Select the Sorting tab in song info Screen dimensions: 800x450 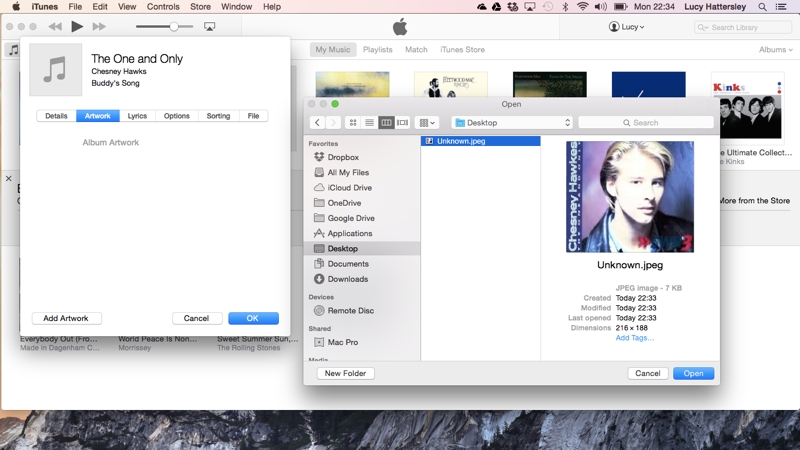(218, 116)
